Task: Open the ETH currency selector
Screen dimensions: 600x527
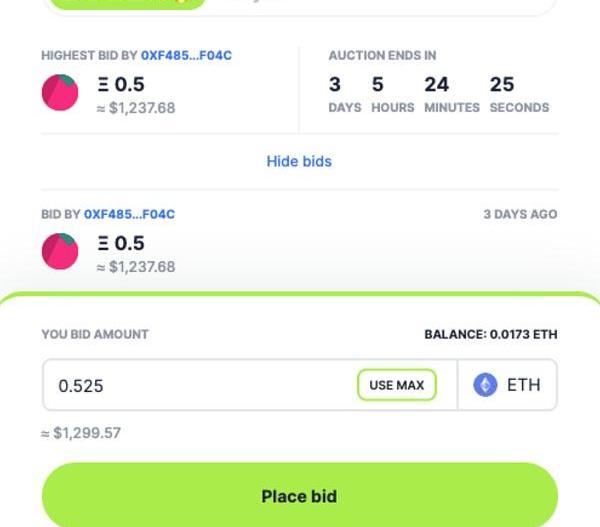Action: coord(508,385)
